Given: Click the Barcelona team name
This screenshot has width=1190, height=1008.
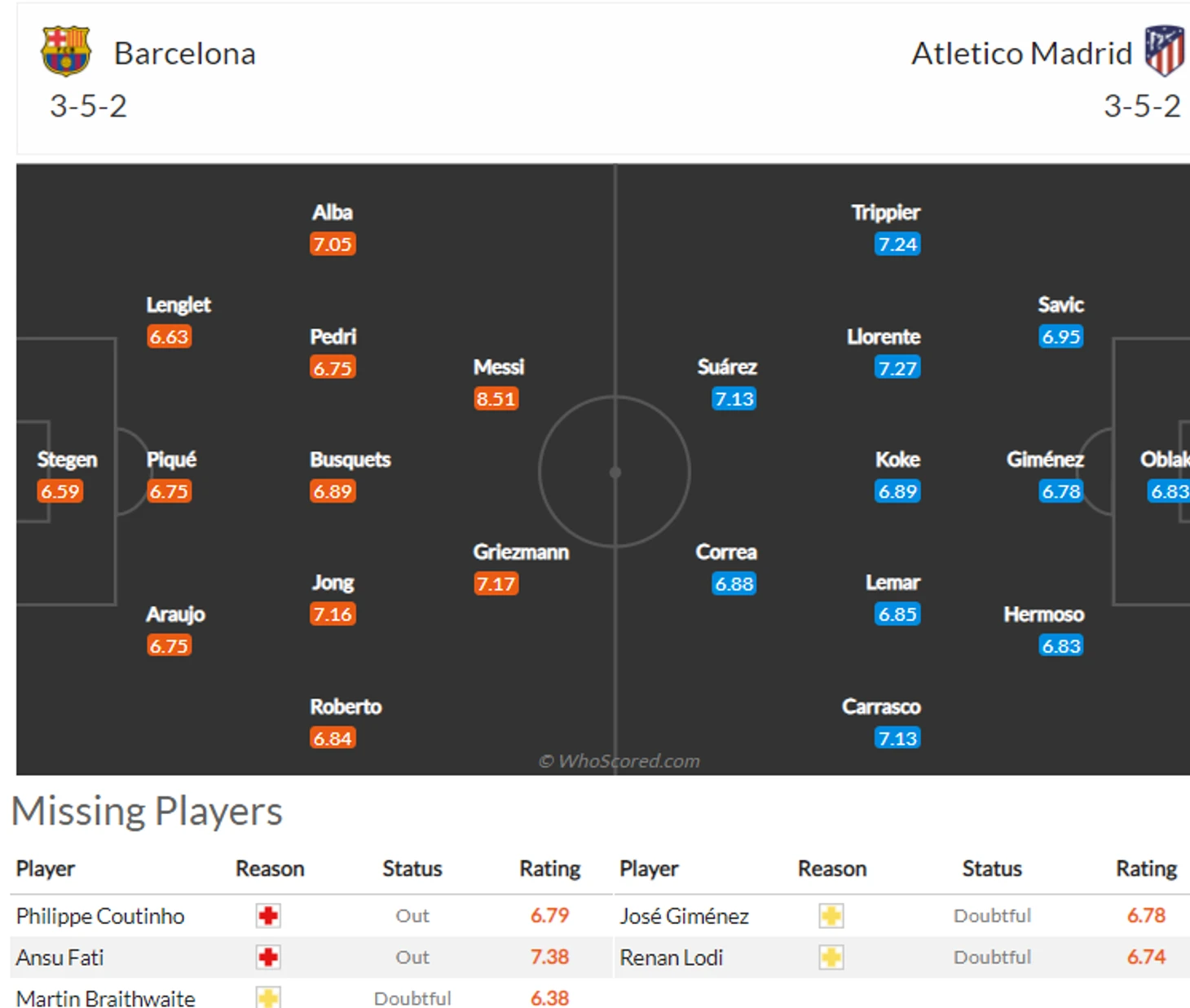Looking at the screenshot, I should pyautogui.click(x=184, y=54).
